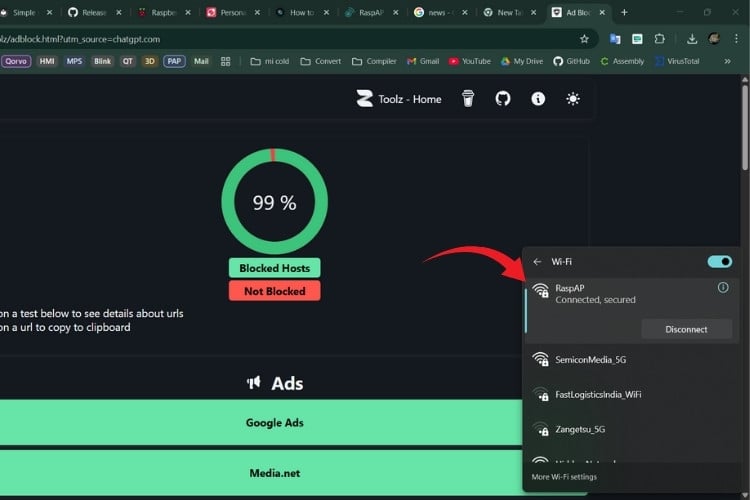The height and width of the screenshot is (500, 750).
Task: Open the GitHub bookmark
Action: tap(572, 61)
